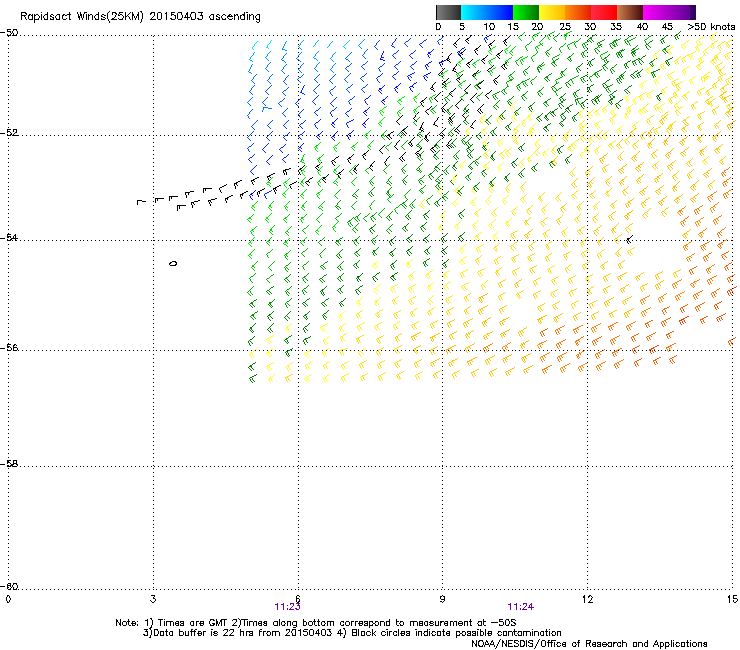Click the latitude axis label '-60'
The height and width of the screenshot is (650, 740).
(9, 586)
